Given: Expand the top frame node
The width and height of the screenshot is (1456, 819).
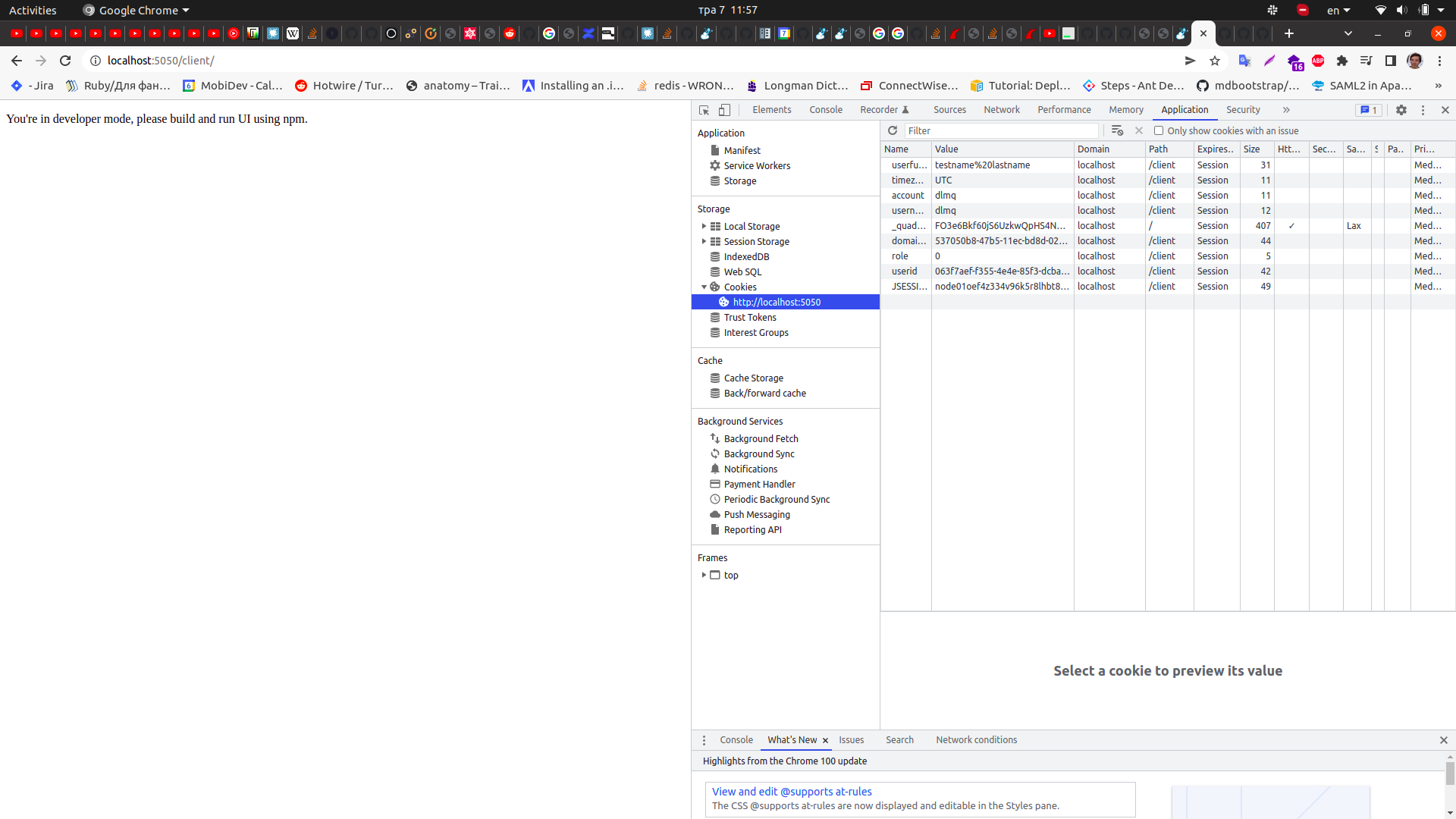Looking at the screenshot, I should 704,575.
